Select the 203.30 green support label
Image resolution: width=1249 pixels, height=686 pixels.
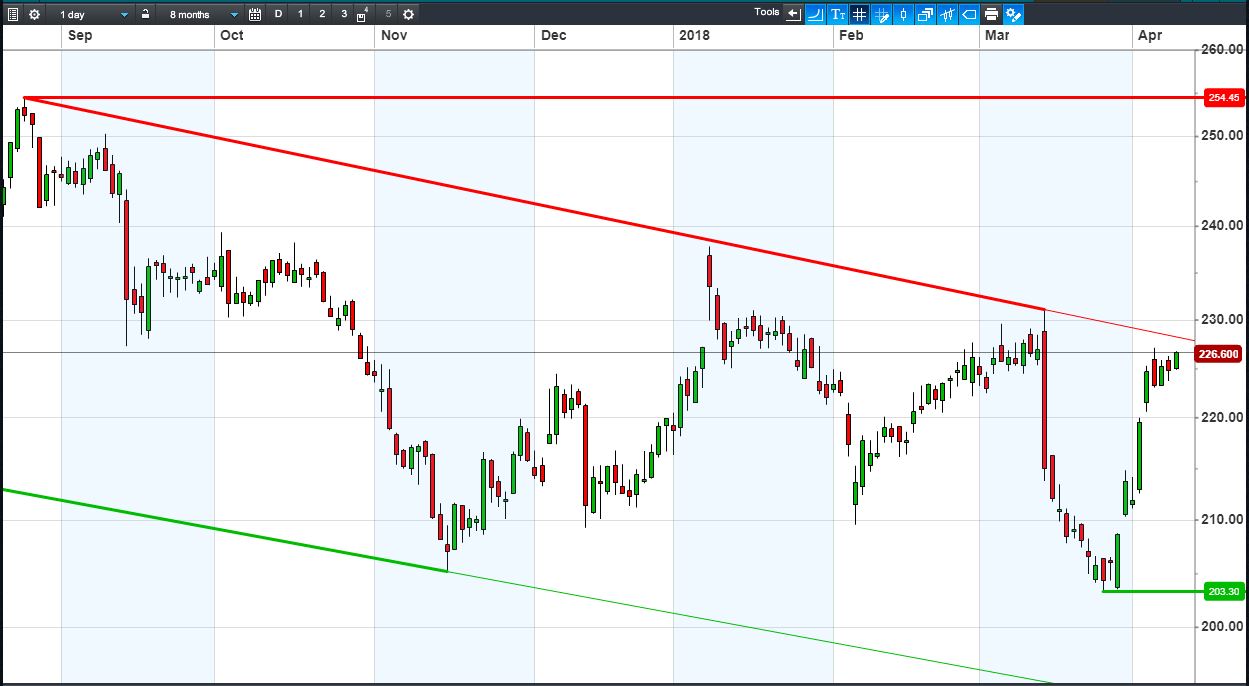coord(1223,591)
